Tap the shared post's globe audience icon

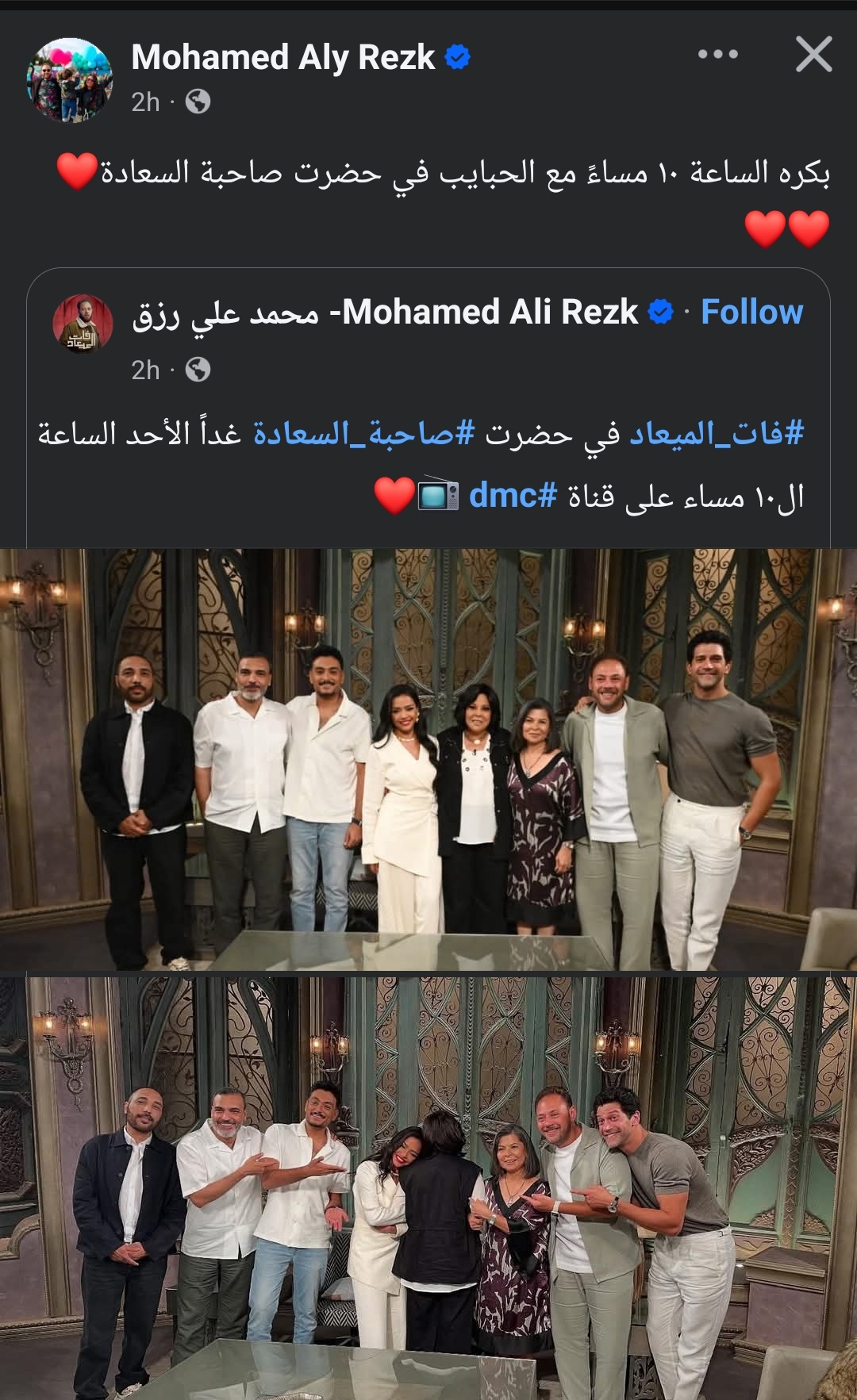click(198, 370)
